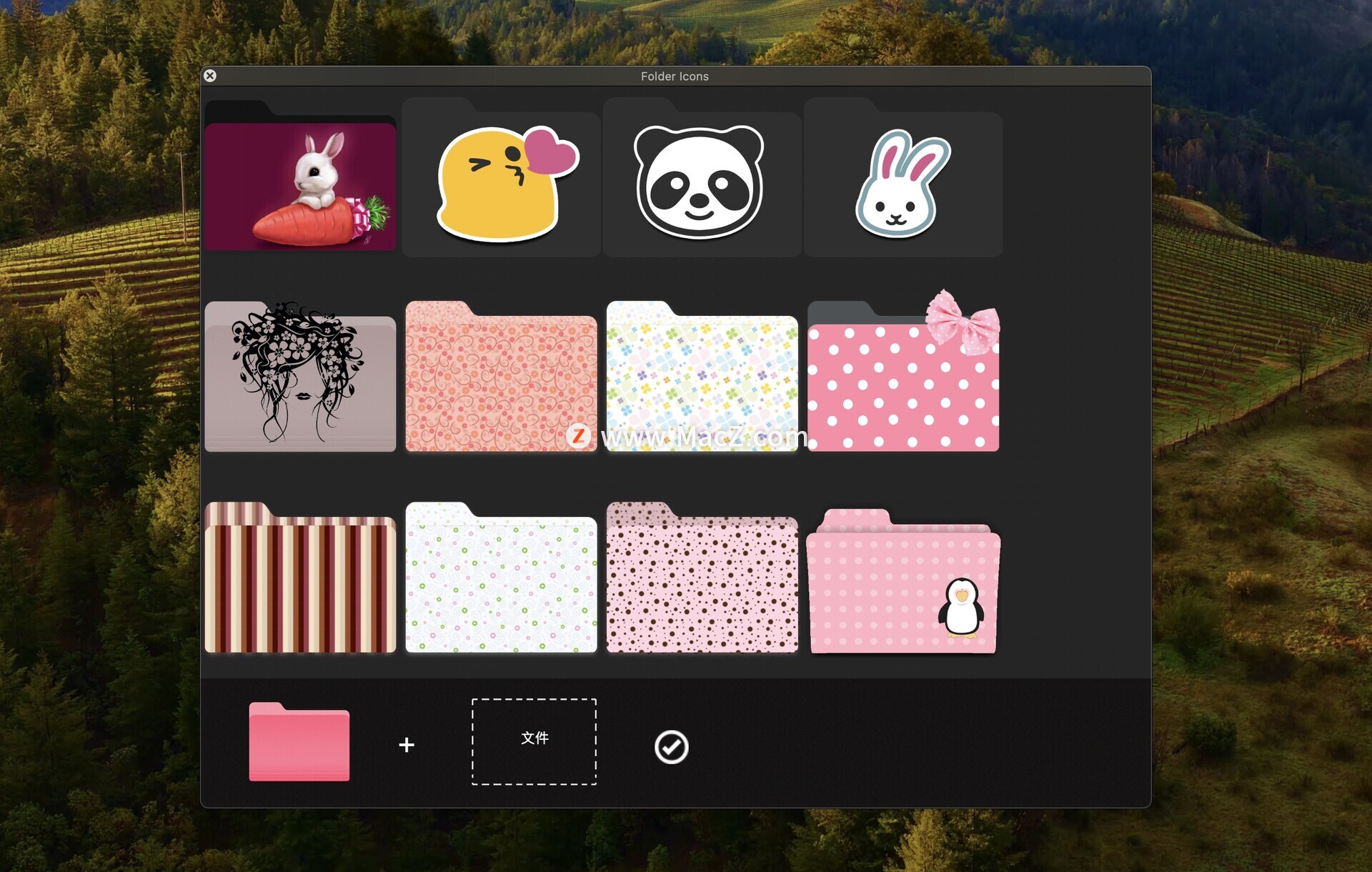Screen dimensions: 1372x872
Task: Apply icon with the checkmark button
Action: pos(671,747)
